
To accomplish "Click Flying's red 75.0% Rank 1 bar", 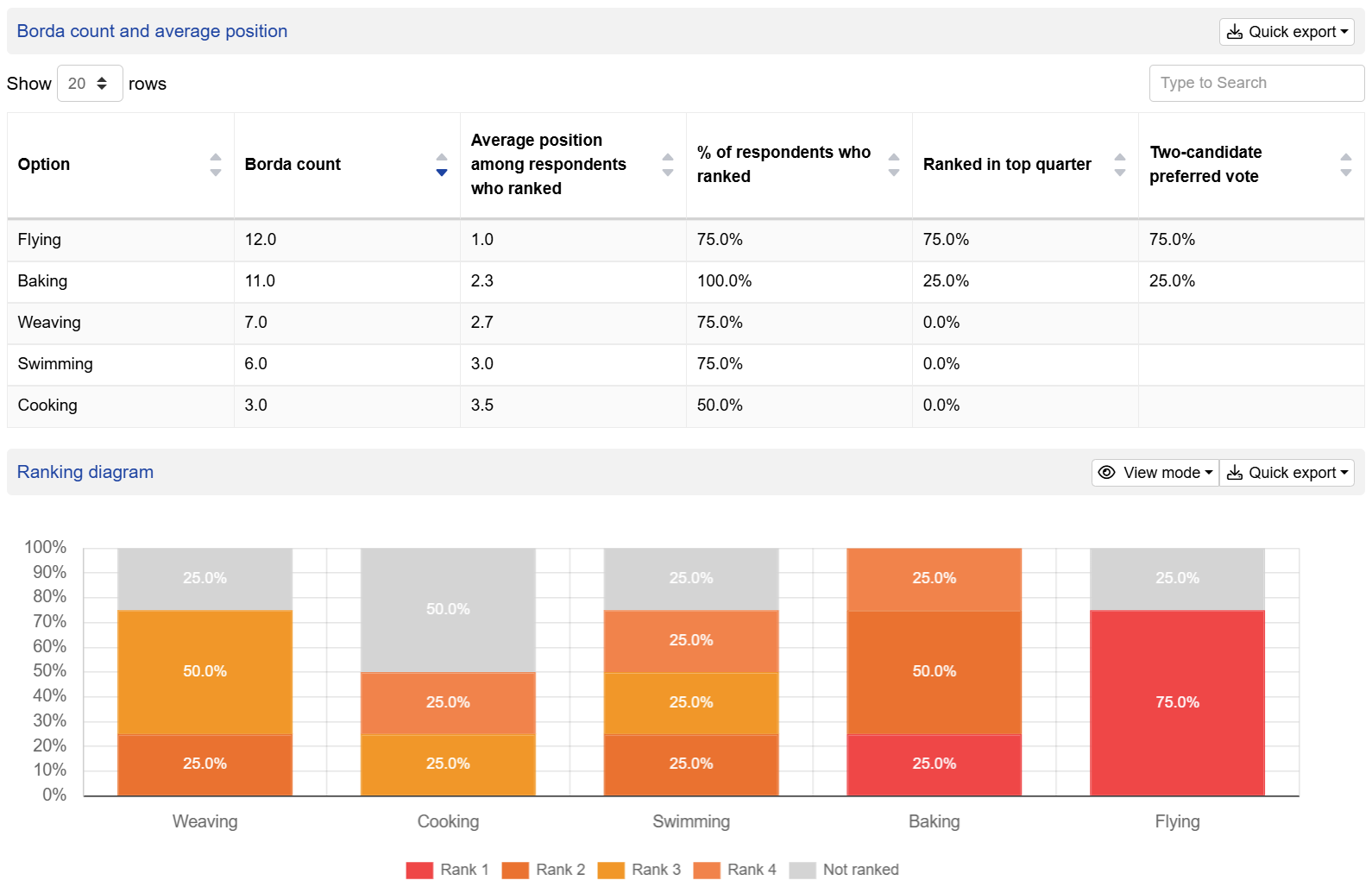I will click(x=1177, y=702).
